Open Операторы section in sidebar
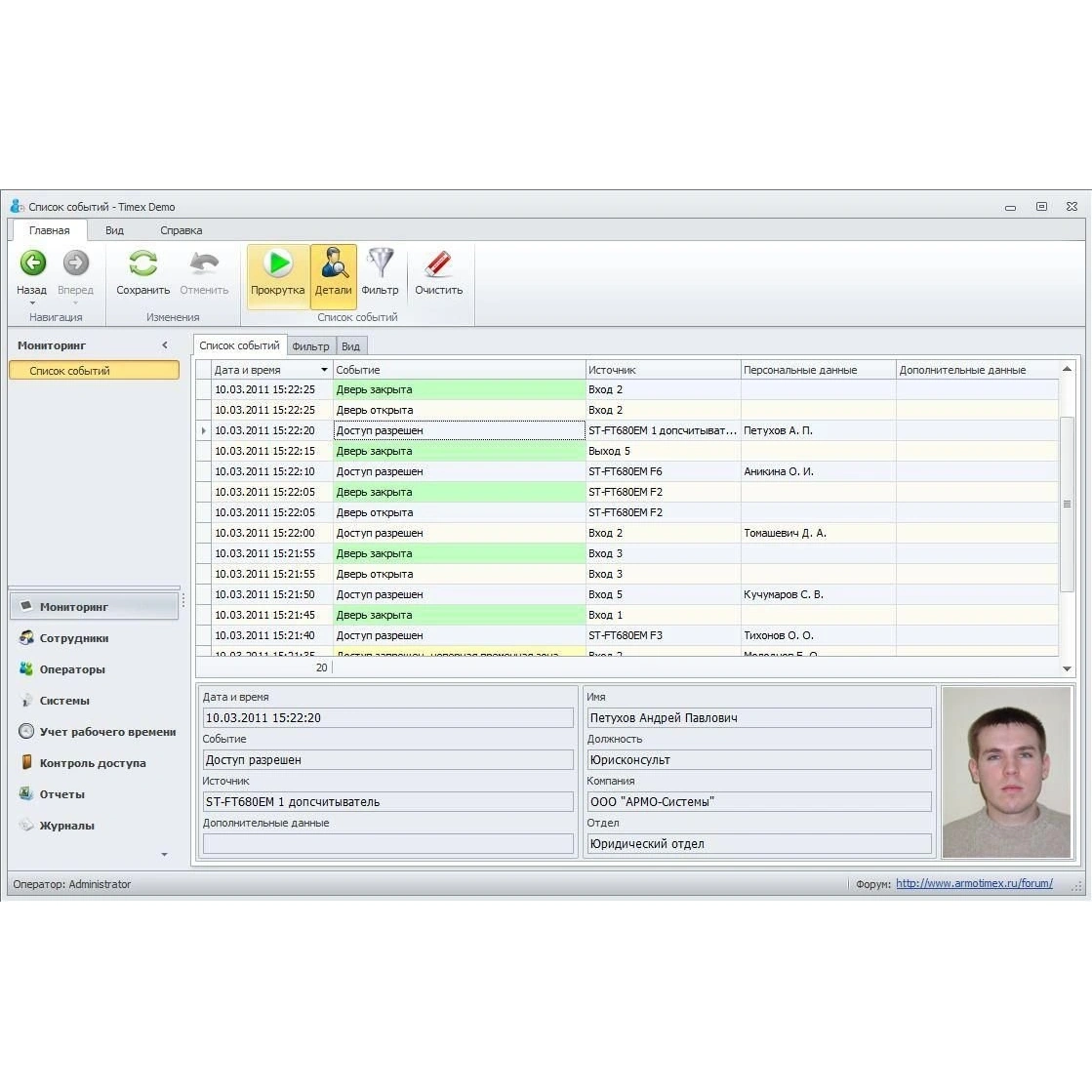 click(x=71, y=669)
